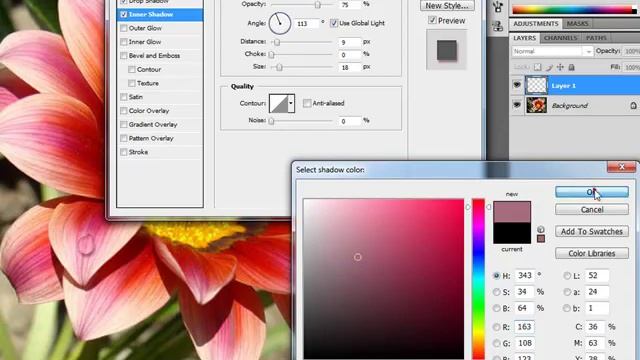Open the Contour picker dropdown arrow

point(291,103)
